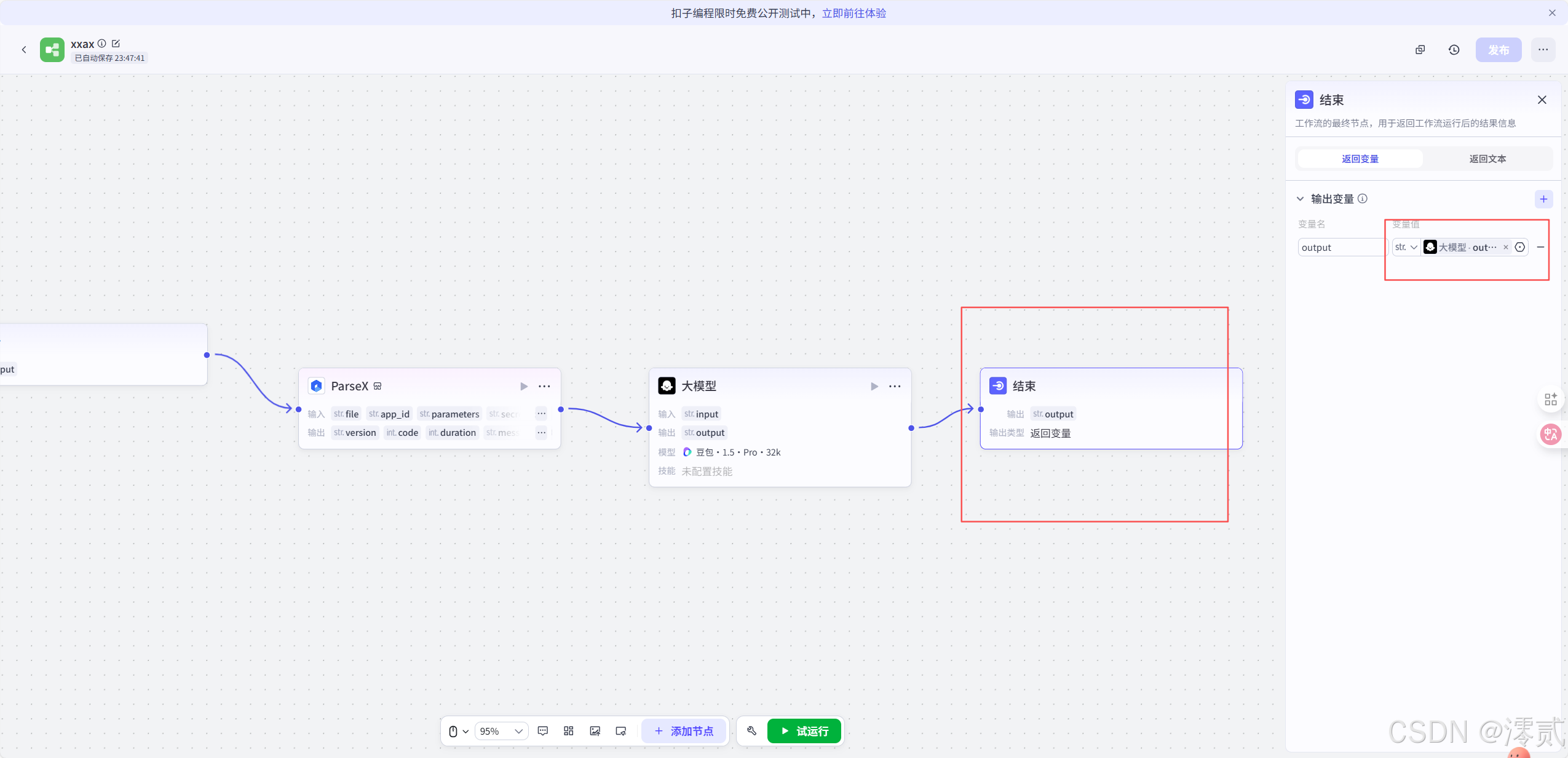Edit workflow name with pencil icon
The width and height of the screenshot is (1568, 758).
(x=116, y=44)
